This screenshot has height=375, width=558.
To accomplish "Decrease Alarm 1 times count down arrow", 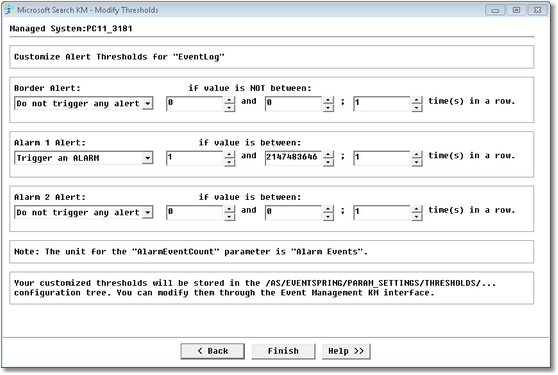I will tap(417, 162).
